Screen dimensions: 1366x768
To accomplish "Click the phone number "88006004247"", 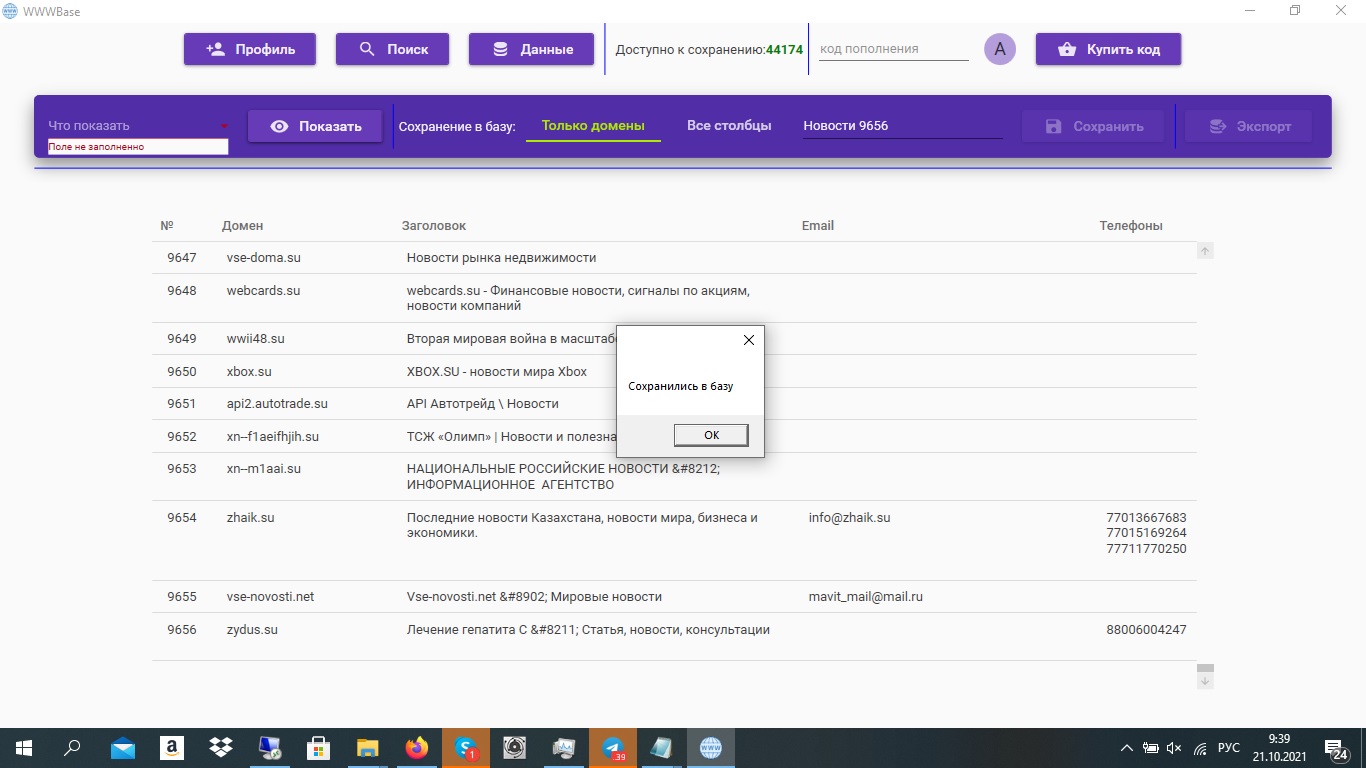I will tap(1146, 630).
